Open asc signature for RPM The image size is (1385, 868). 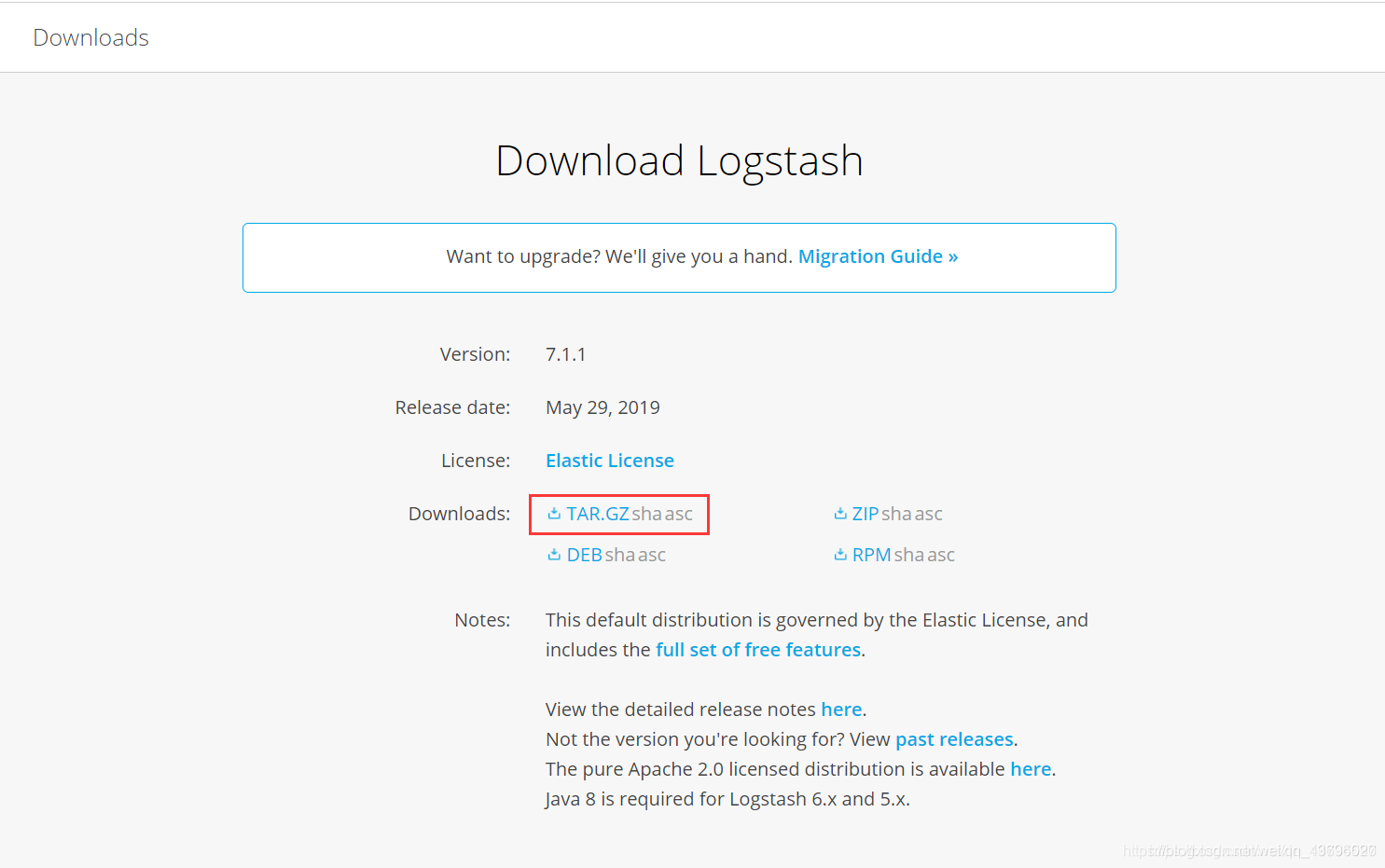[x=941, y=555]
